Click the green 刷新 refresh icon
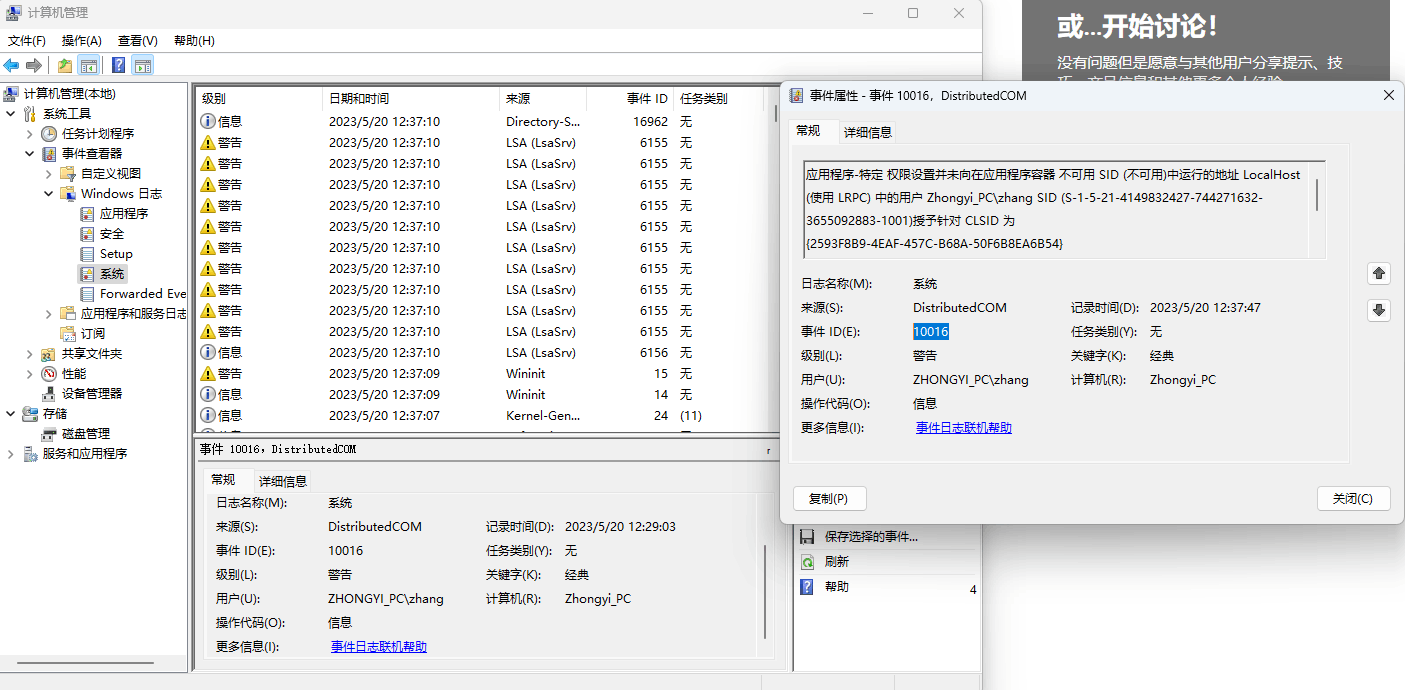Image resolution: width=1405 pixels, height=690 pixels. (x=807, y=562)
